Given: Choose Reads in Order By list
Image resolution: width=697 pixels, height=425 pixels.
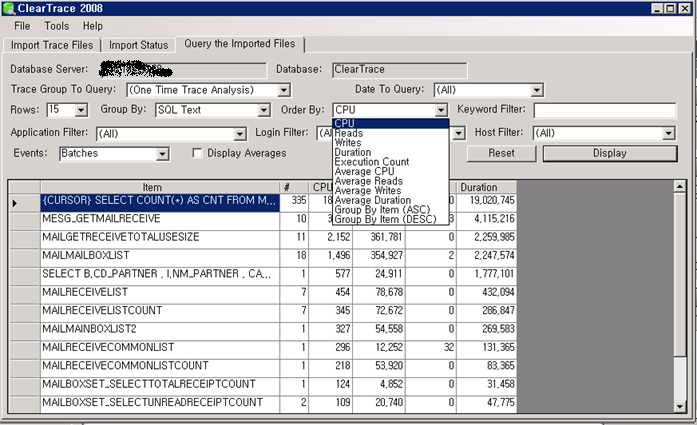Looking at the screenshot, I should [391, 133].
